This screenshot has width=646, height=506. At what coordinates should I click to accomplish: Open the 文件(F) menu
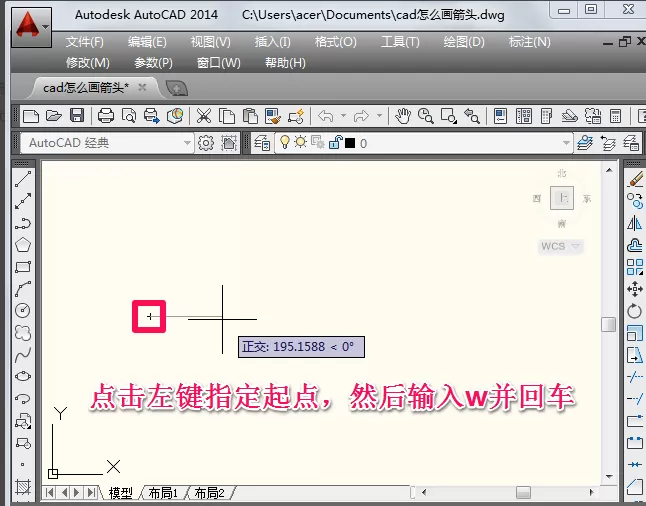point(85,42)
